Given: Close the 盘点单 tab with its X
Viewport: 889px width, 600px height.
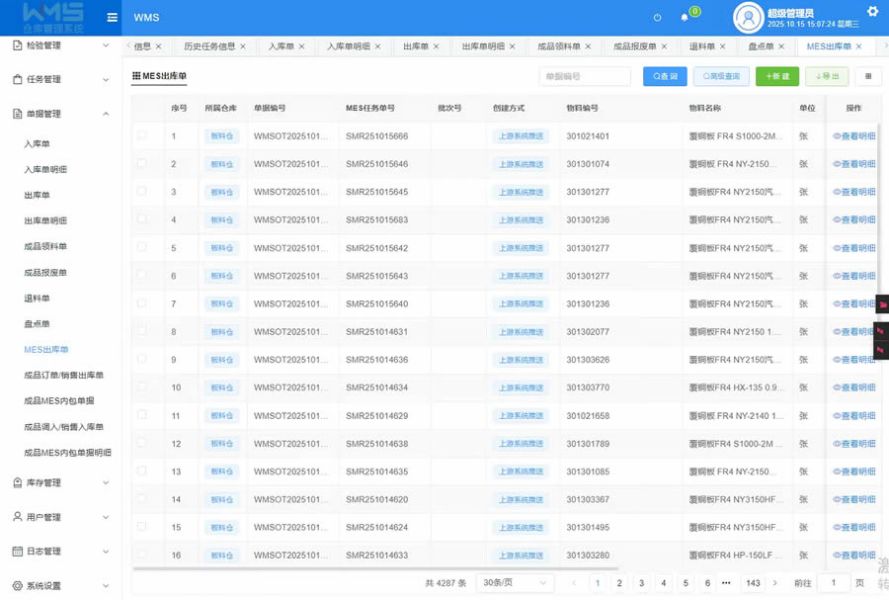Looking at the screenshot, I should coord(781,47).
